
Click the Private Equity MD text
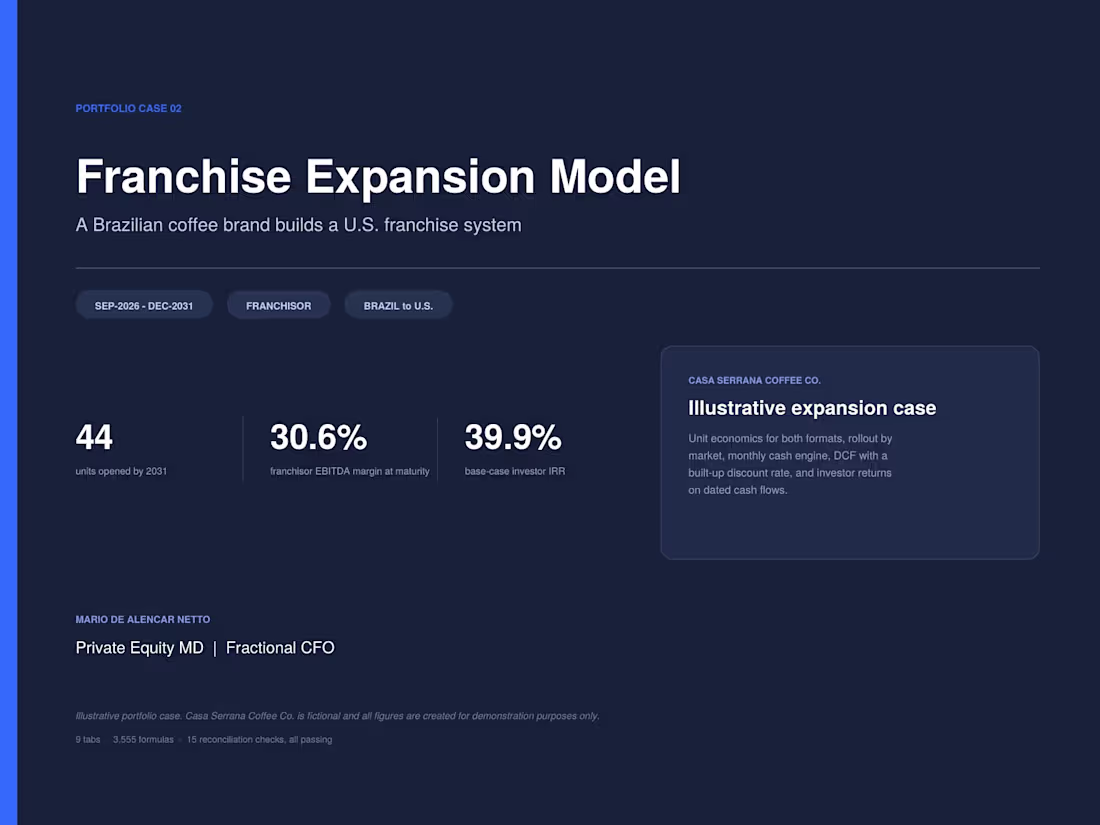point(140,648)
